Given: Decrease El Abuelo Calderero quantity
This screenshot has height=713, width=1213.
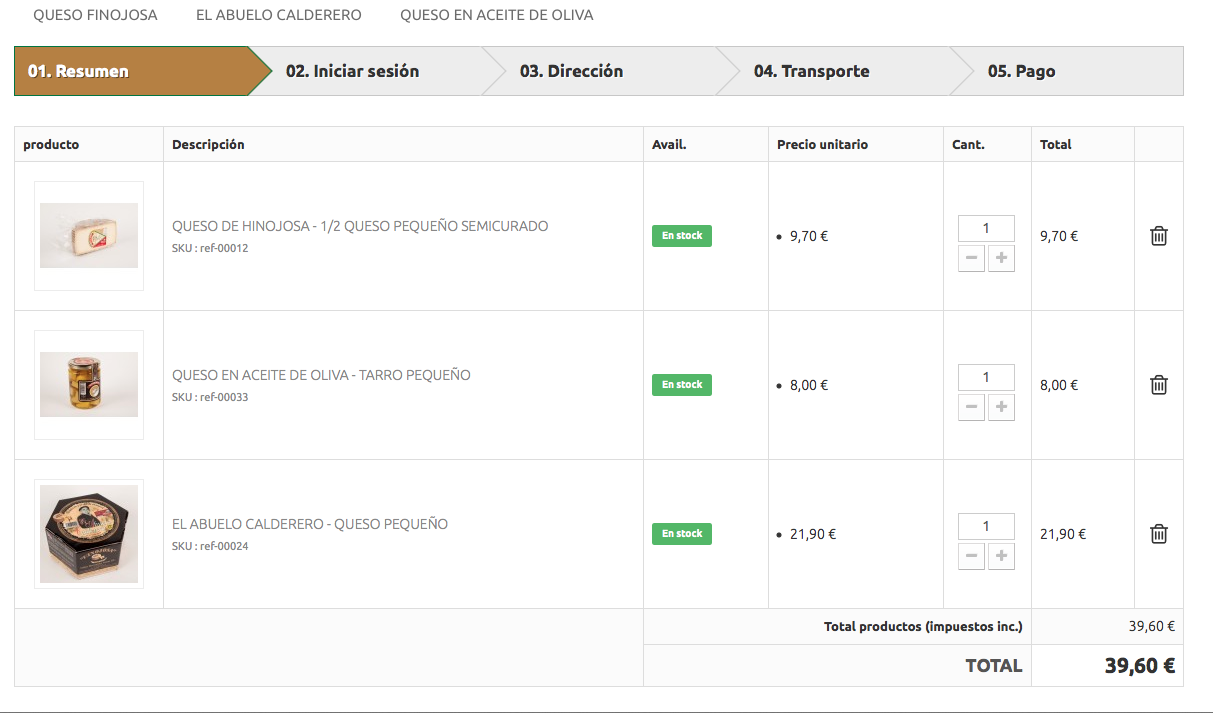Looking at the screenshot, I should click(971, 557).
